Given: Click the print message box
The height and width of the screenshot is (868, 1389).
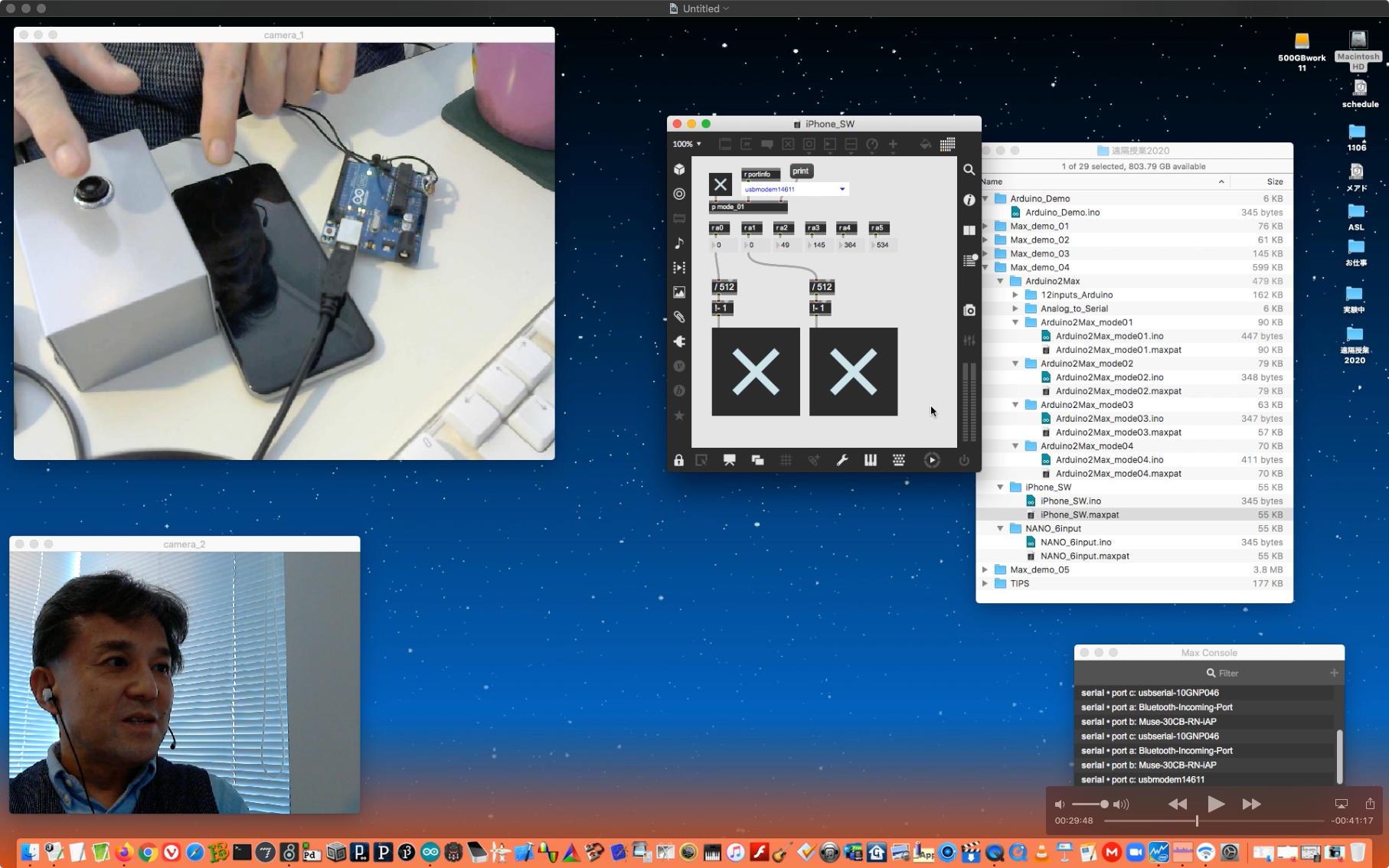Looking at the screenshot, I should 800,171.
